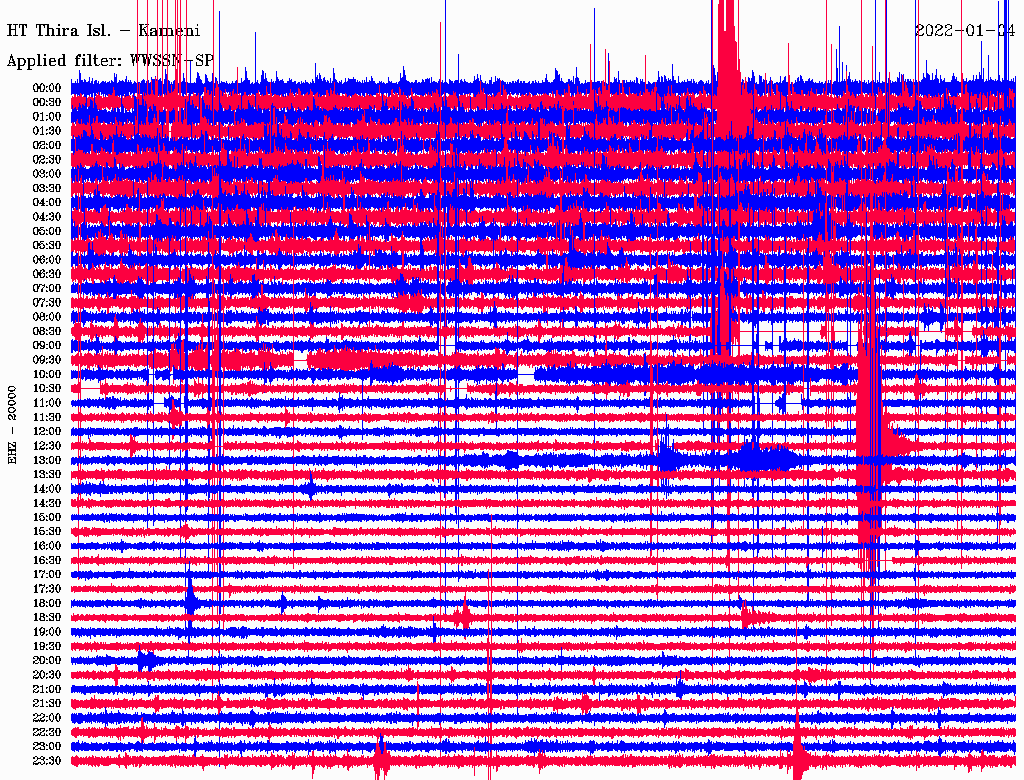Screen dimensions: 1024x780
Task: Click the 20:30 time label
Action: pyautogui.click(x=47, y=675)
